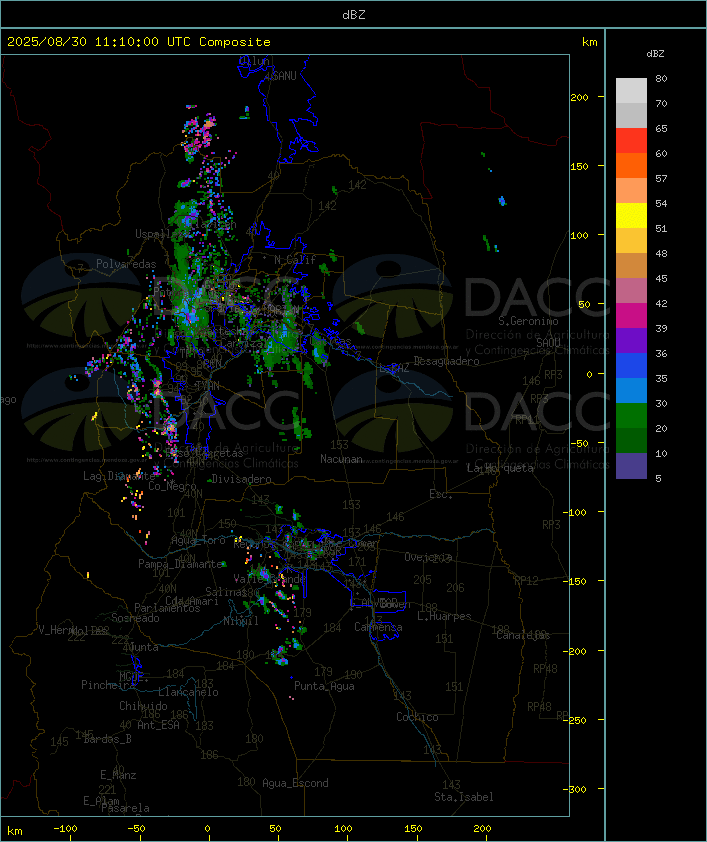Click the dBZ label above the color legend
Image resolution: width=707 pixels, height=842 pixels.
655,54
